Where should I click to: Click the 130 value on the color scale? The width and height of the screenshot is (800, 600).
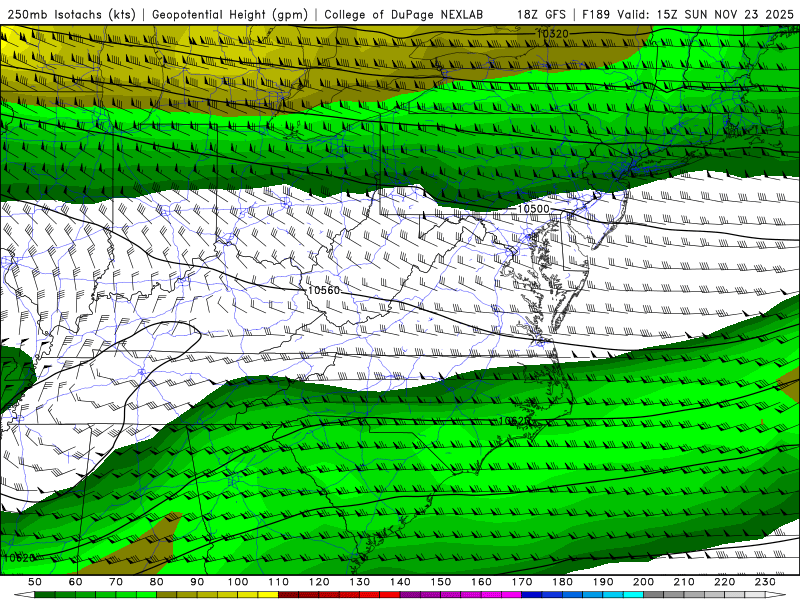point(360,582)
